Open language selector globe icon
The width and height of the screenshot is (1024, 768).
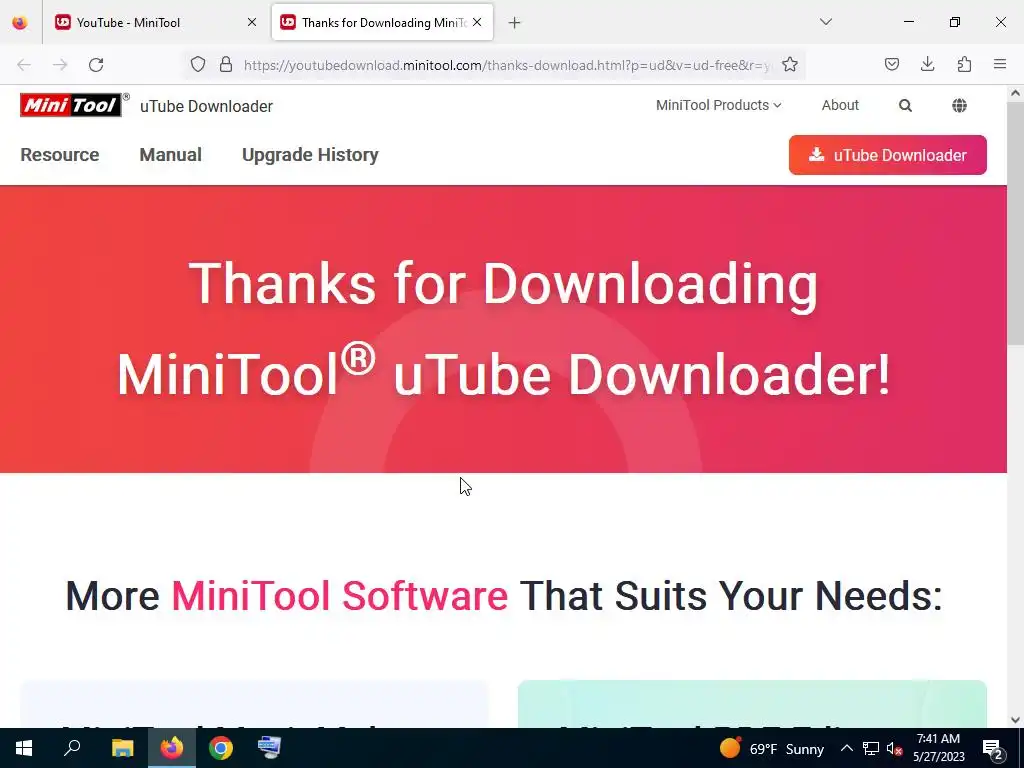click(x=959, y=106)
